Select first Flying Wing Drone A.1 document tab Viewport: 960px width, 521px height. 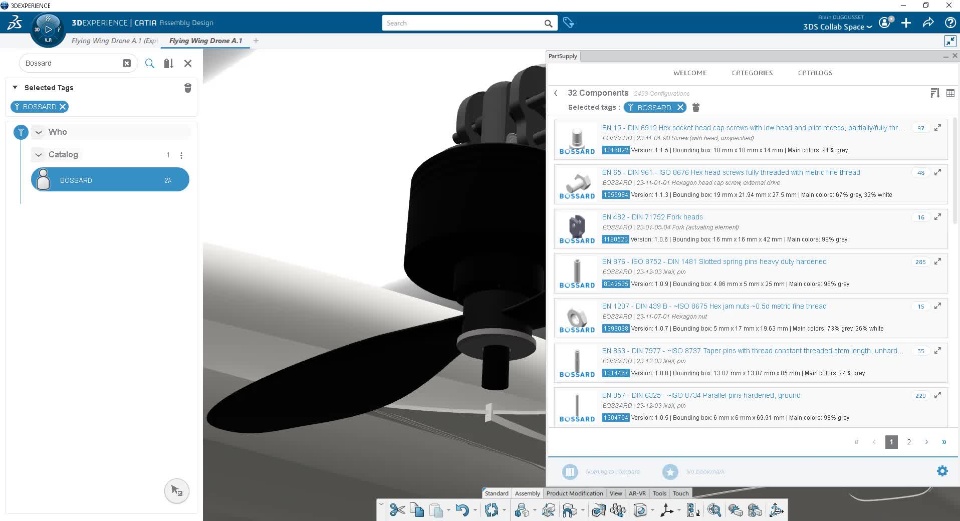(x=114, y=41)
